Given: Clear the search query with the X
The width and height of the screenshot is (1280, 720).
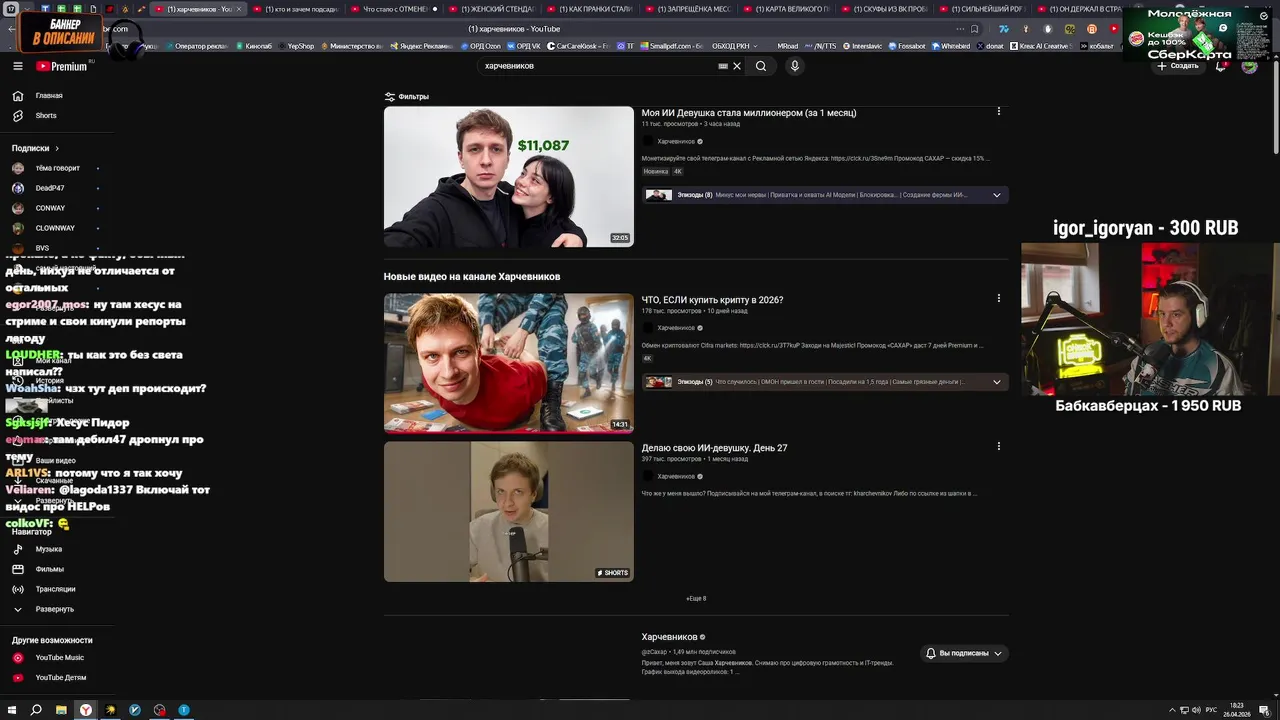Looking at the screenshot, I should (x=737, y=66).
